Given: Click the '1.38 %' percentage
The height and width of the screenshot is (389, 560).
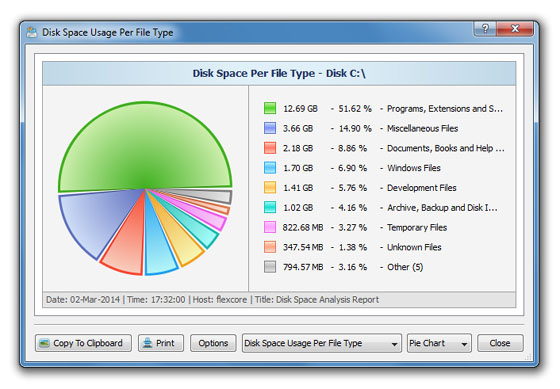Looking at the screenshot, I should tap(352, 247).
